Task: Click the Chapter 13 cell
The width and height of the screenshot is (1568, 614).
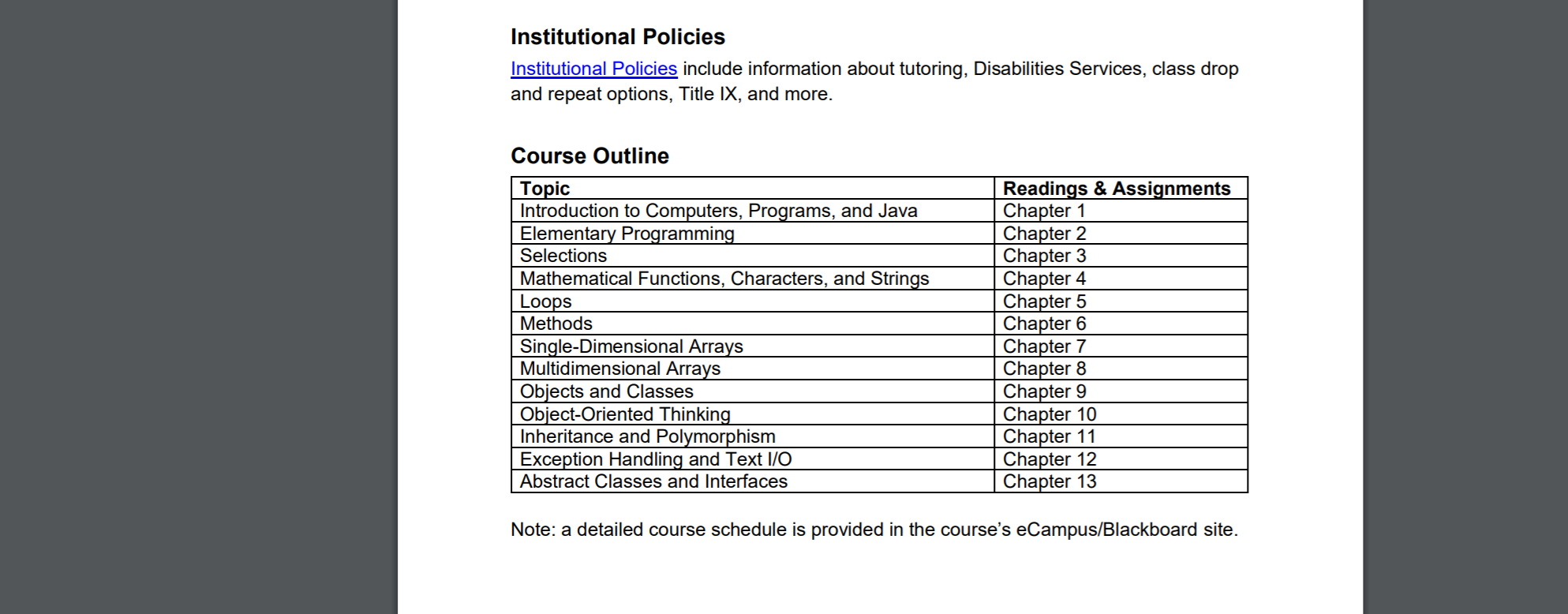Action: (1121, 481)
